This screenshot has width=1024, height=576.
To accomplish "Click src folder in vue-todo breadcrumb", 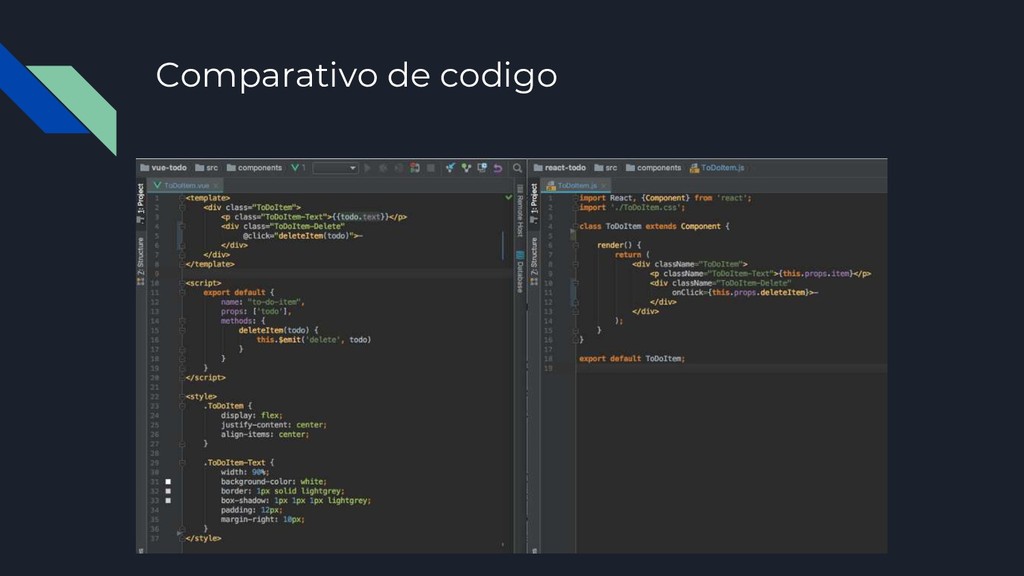I will 206,168.
